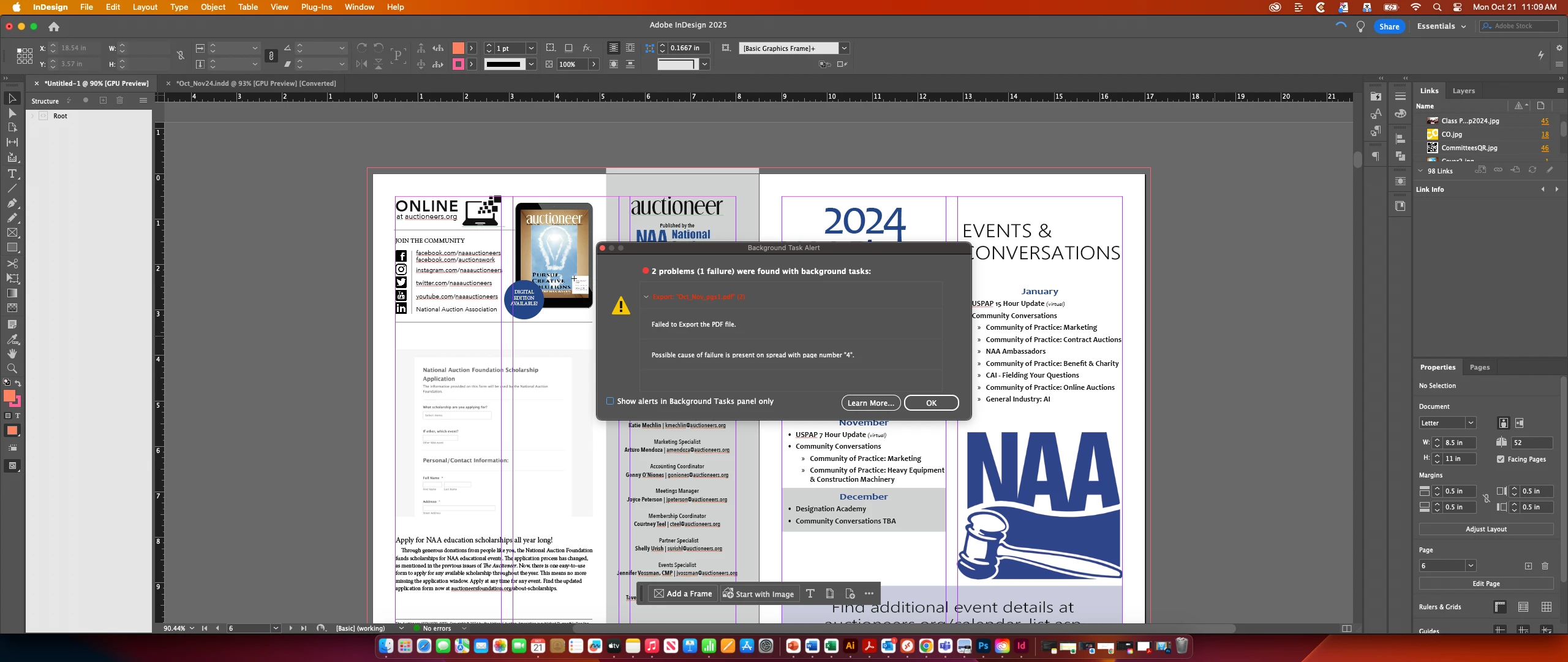The width and height of the screenshot is (1568, 662).
Task: Click the Learn More button
Action: click(x=870, y=403)
